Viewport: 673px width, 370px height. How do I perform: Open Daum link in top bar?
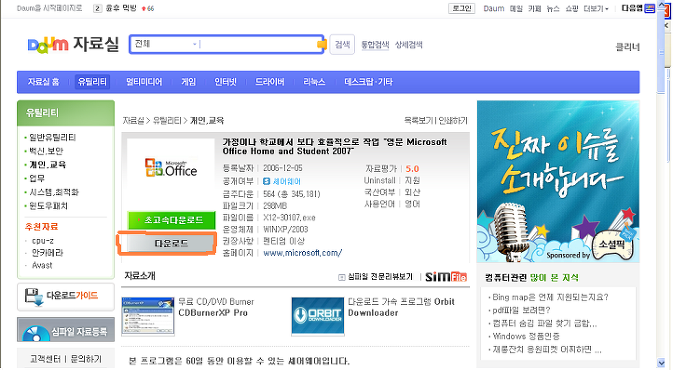coord(494,9)
